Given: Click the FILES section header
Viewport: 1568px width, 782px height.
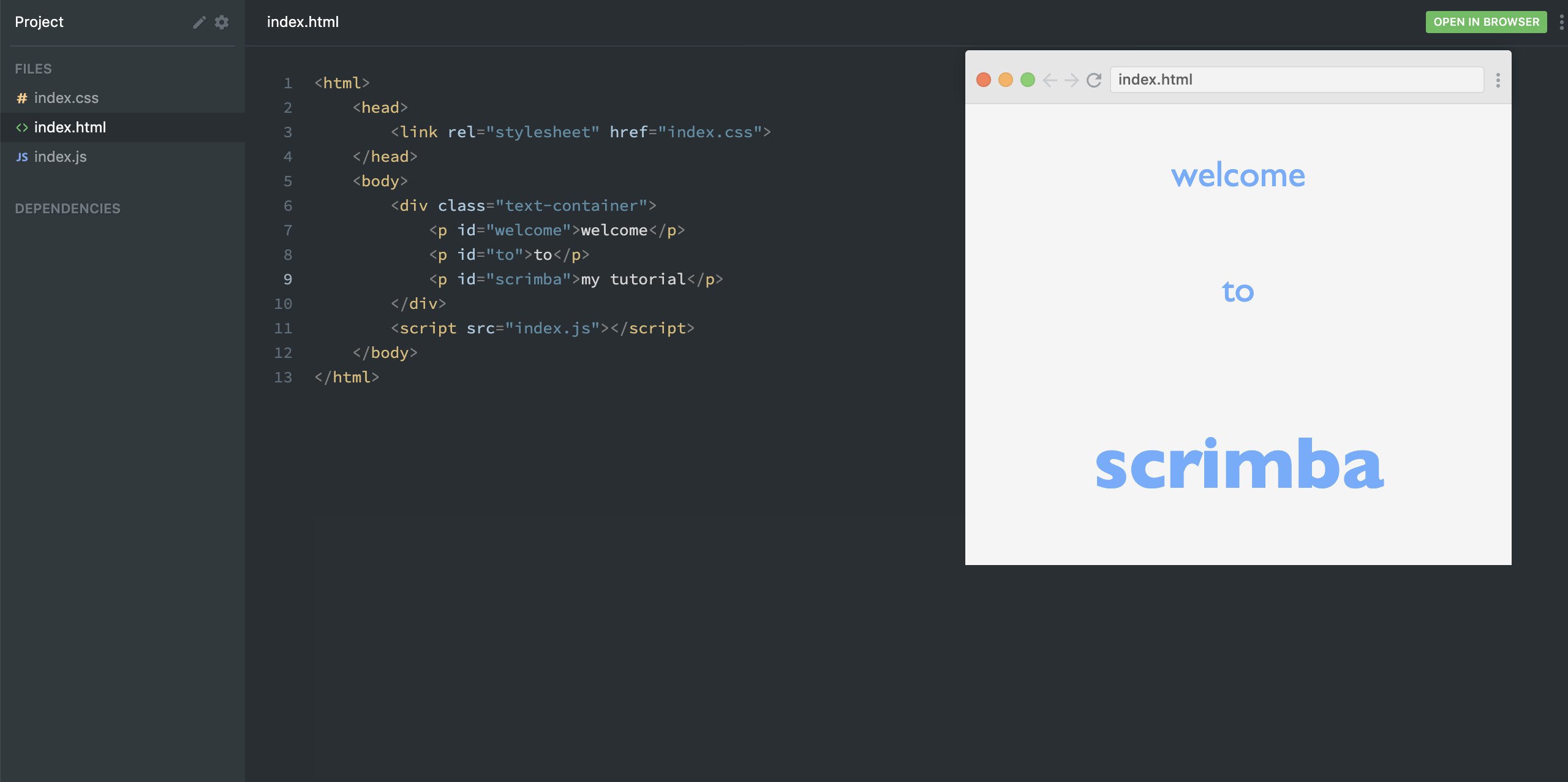Looking at the screenshot, I should [x=33, y=69].
